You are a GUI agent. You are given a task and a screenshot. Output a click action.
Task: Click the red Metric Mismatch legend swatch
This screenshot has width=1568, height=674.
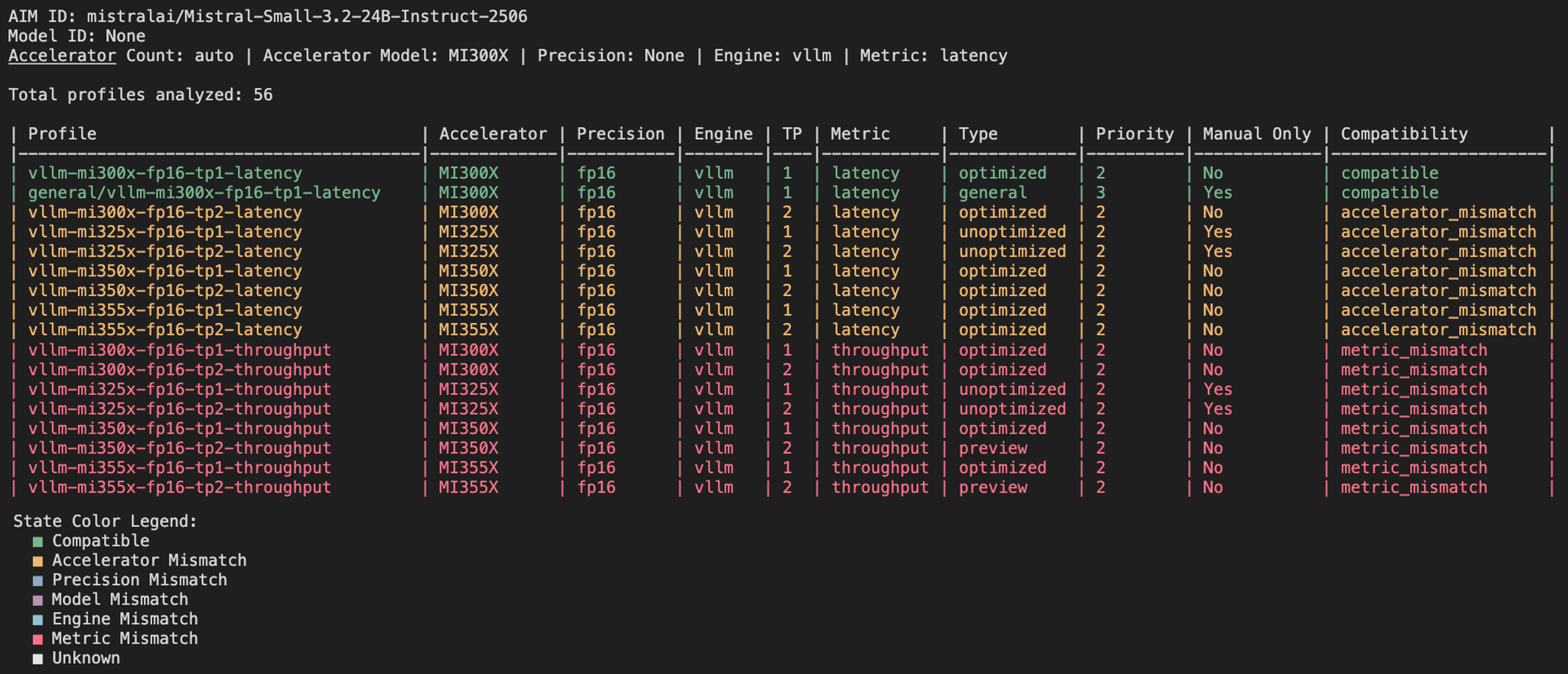tap(38, 639)
